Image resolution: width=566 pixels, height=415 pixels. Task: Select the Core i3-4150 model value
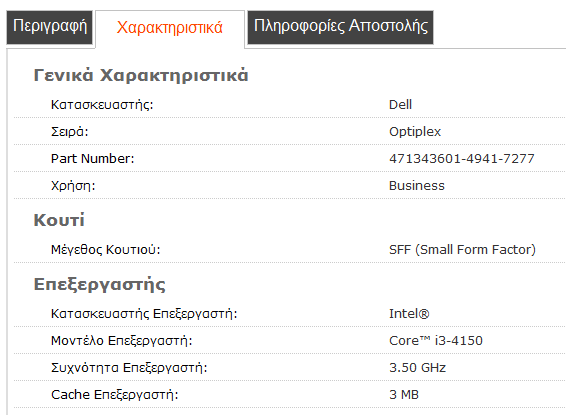pyautogui.click(x=436, y=341)
